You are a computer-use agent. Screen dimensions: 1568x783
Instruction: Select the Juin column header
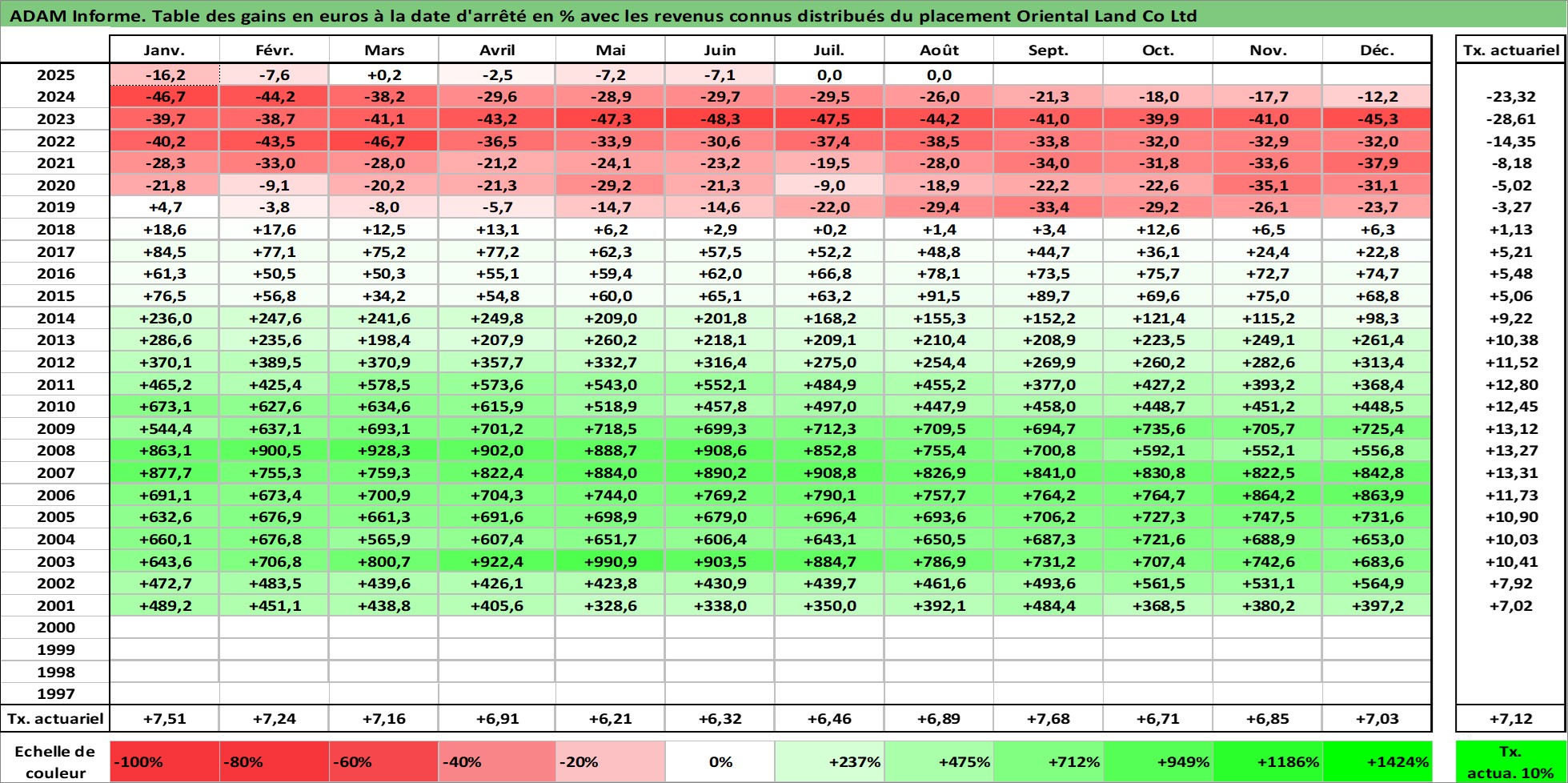tap(720, 50)
